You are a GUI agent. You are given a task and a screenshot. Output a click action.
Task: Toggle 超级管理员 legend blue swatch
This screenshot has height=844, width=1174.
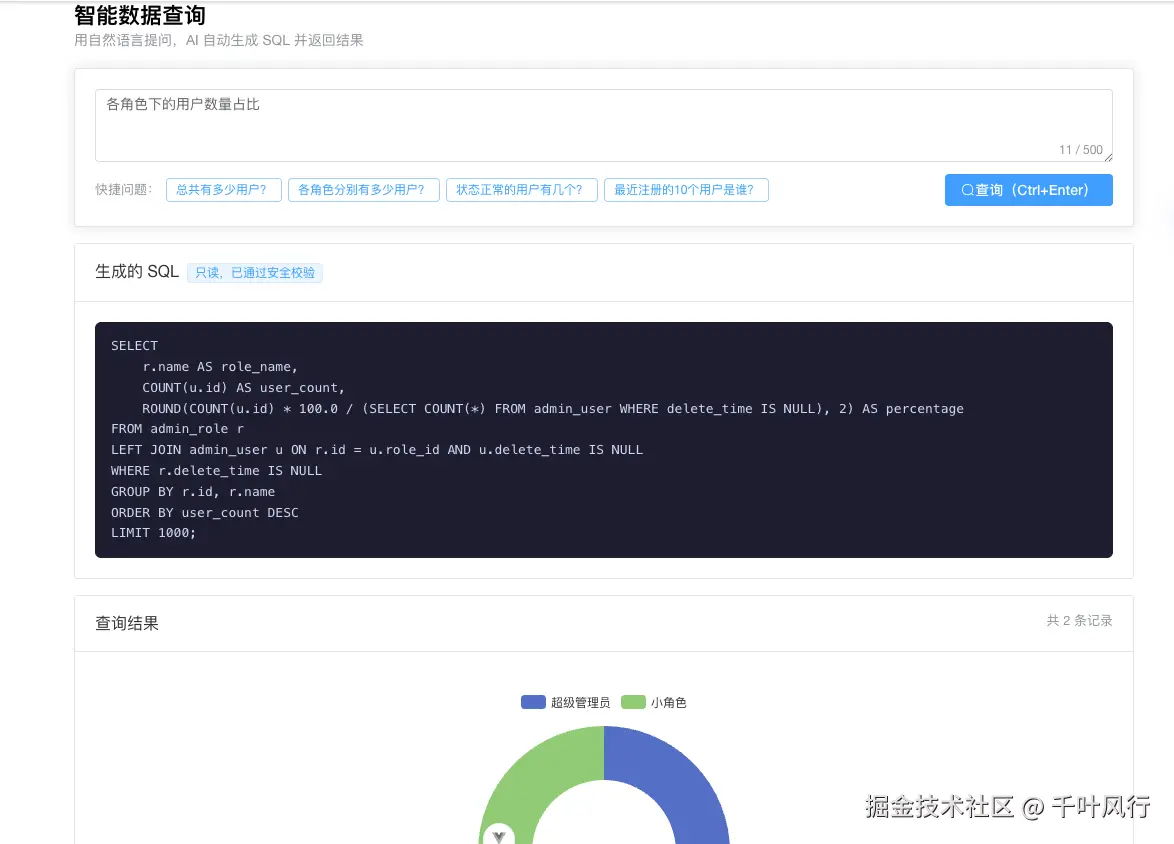[x=533, y=702]
